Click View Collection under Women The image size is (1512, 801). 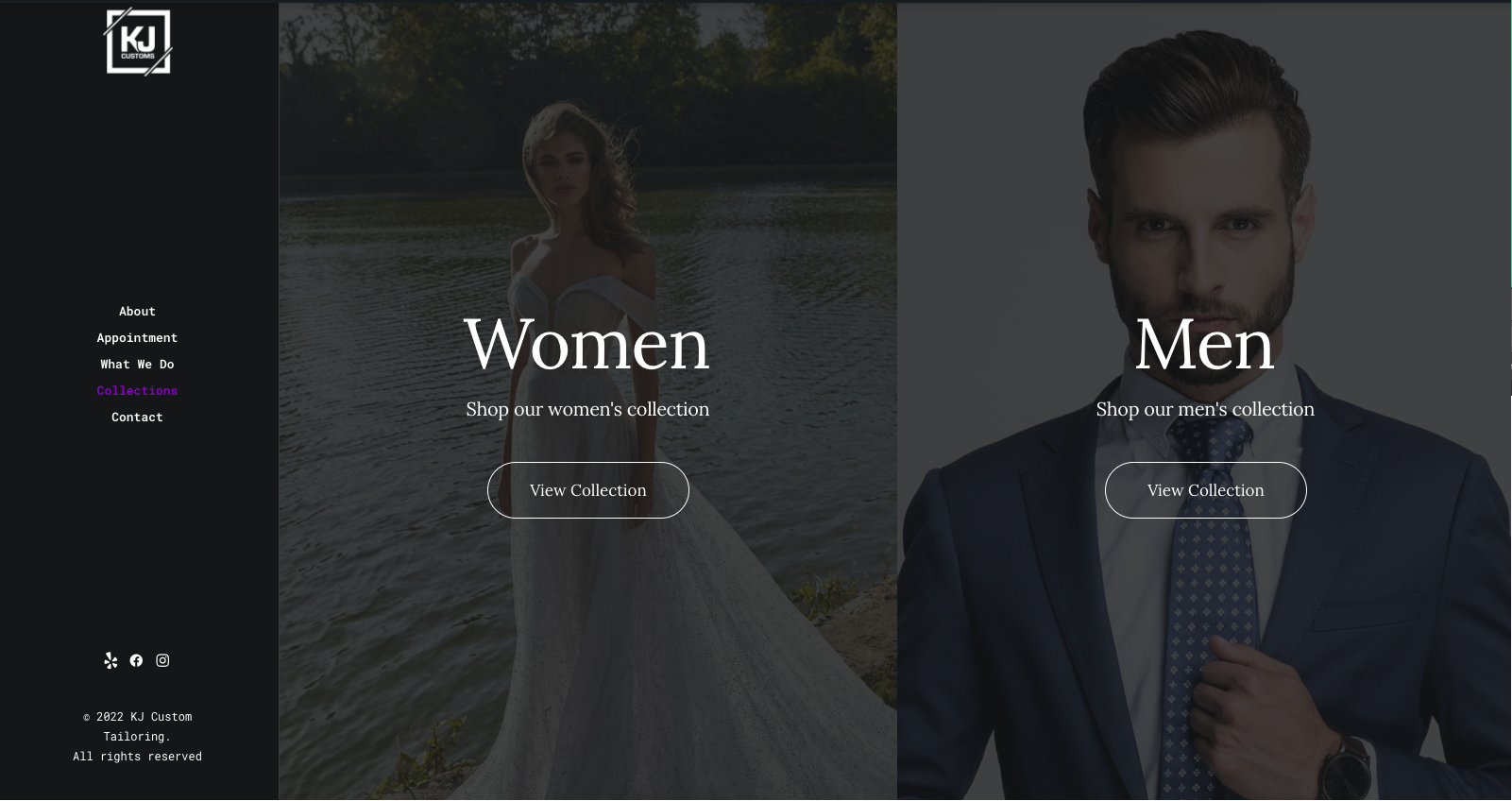[587, 490]
